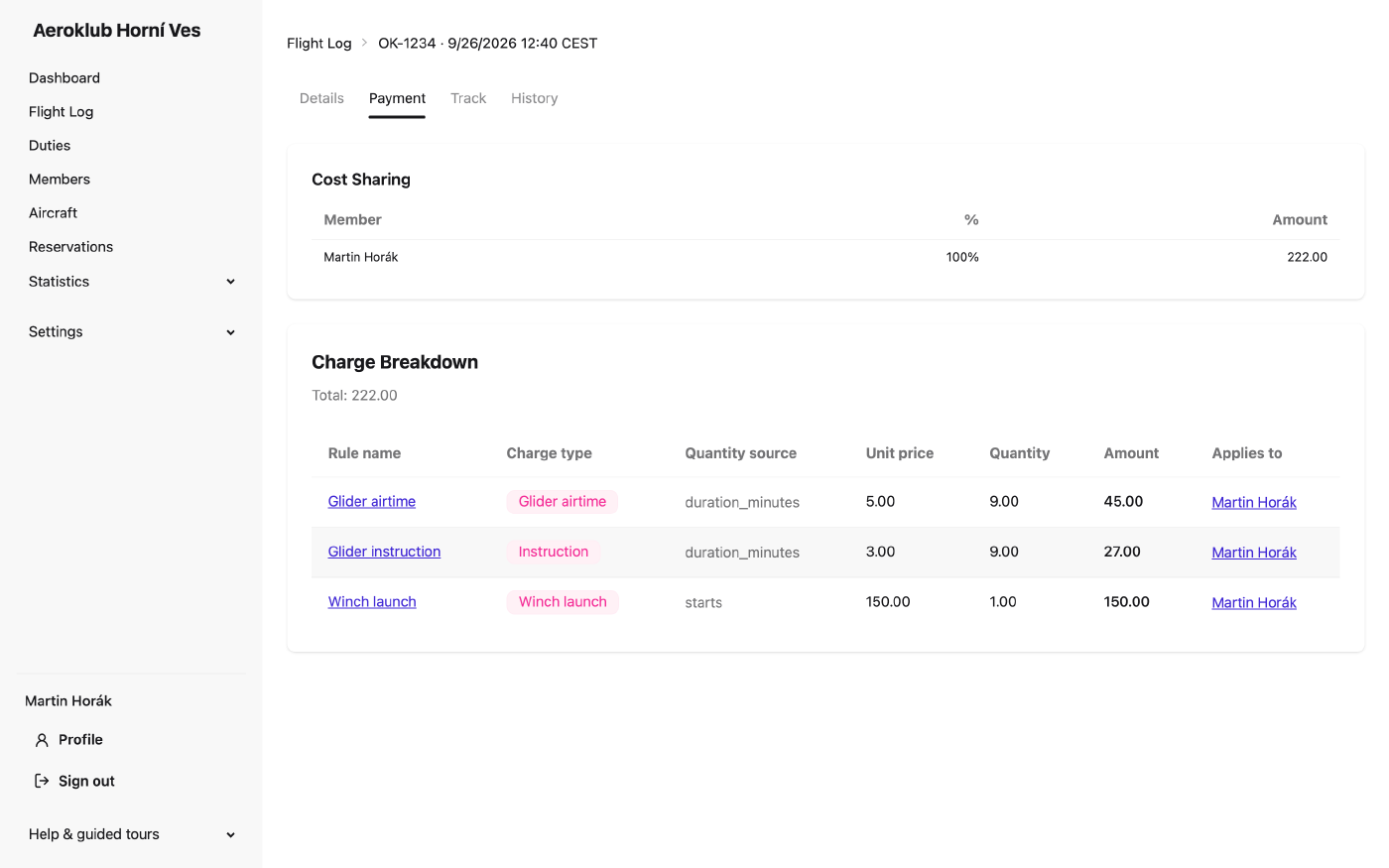Open Reservations in sidebar
The height and width of the screenshot is (868, 1389).
pyautogui.click(x=71, y=247)
